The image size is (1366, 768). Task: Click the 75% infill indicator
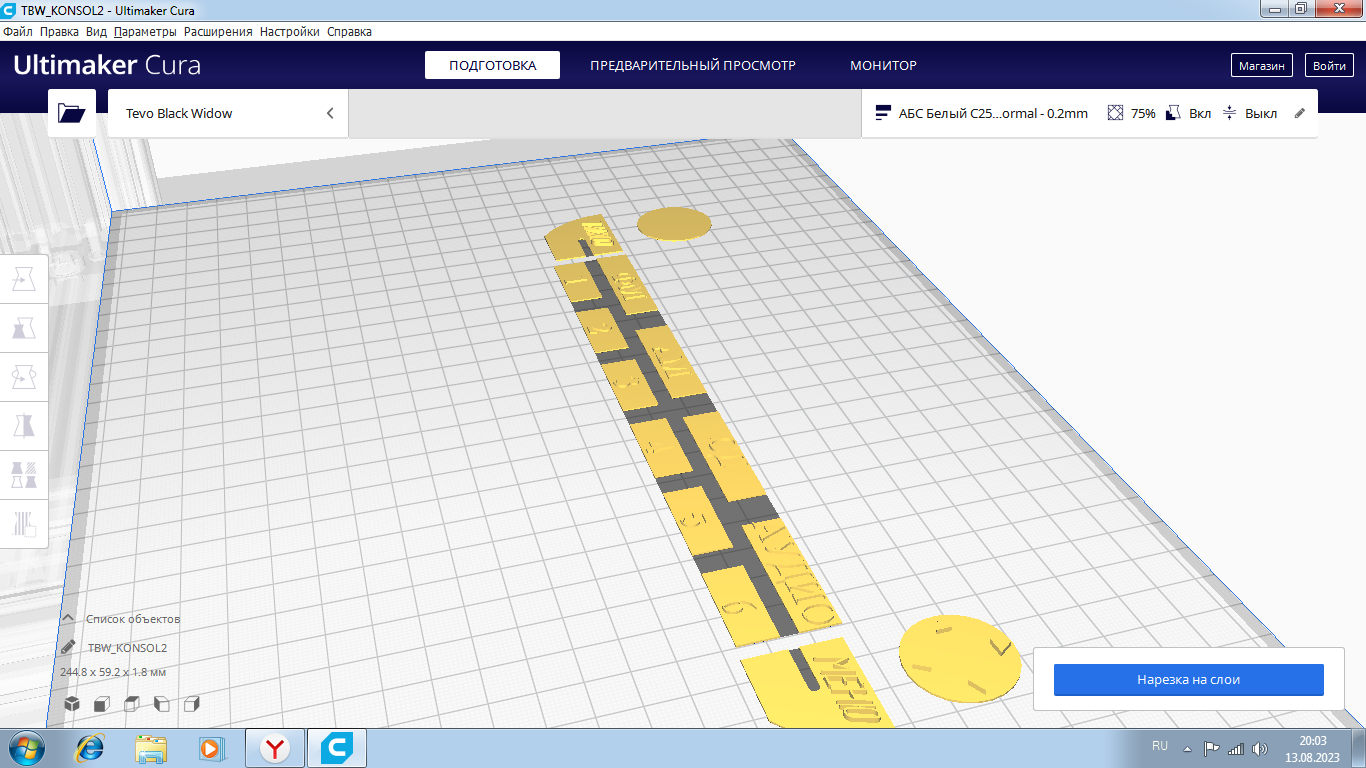(1131, 113)
